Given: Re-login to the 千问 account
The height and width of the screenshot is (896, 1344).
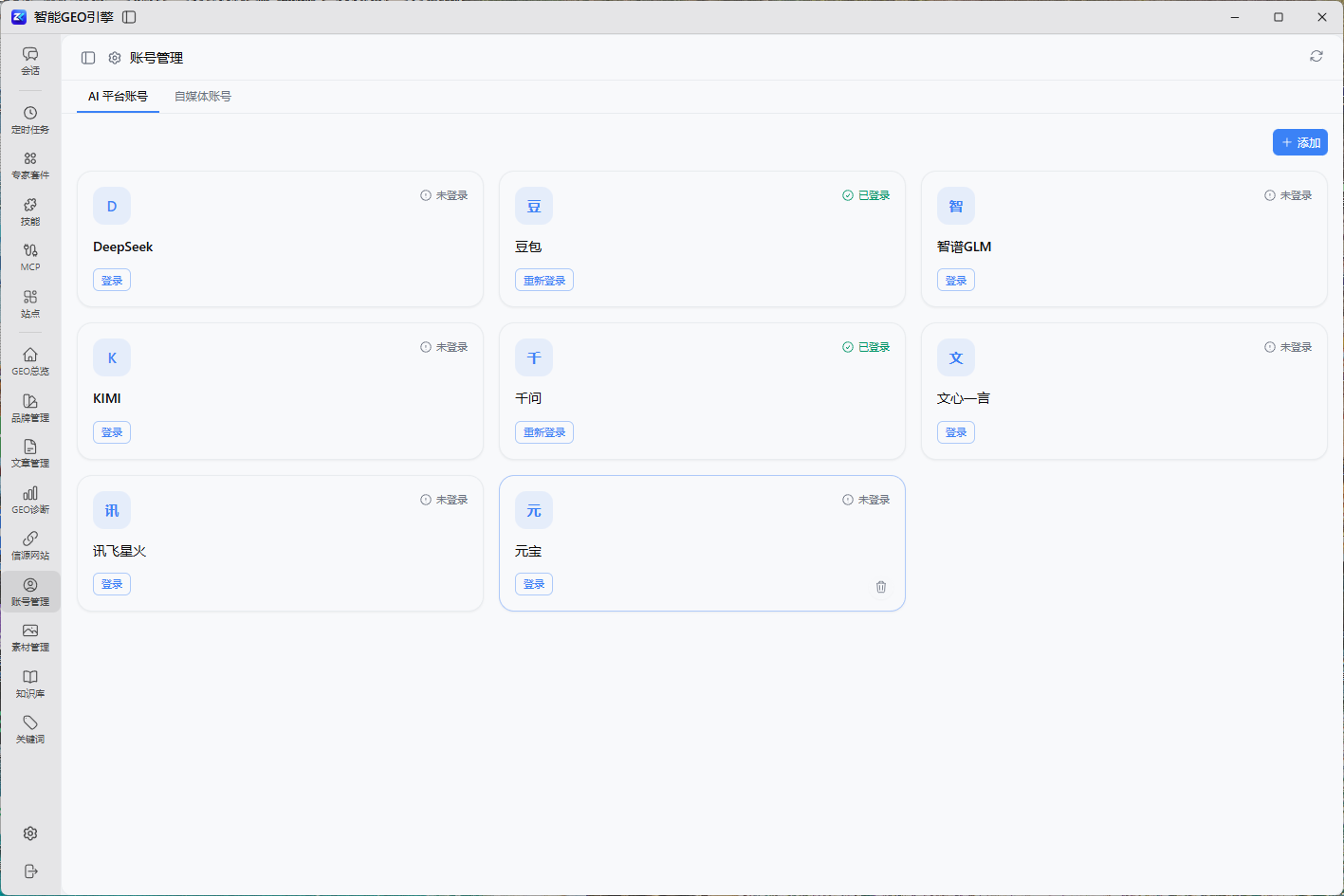Looking at the screenshot, I should click(544, 432).
